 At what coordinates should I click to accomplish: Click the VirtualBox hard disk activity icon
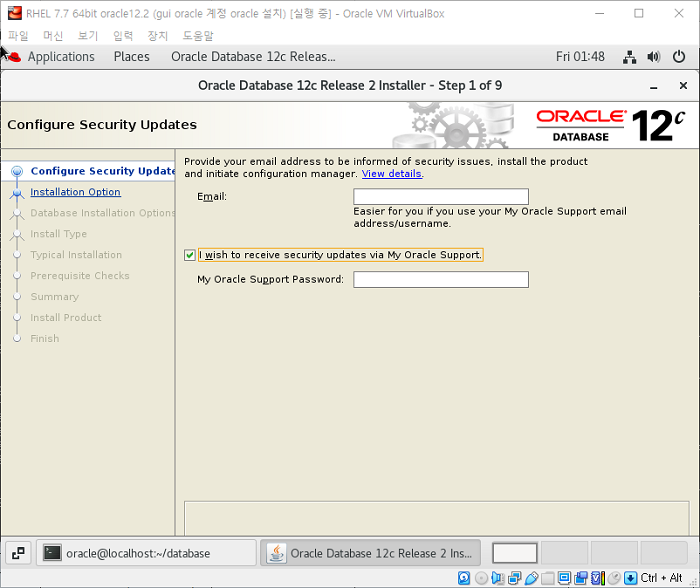pos(465,578)
